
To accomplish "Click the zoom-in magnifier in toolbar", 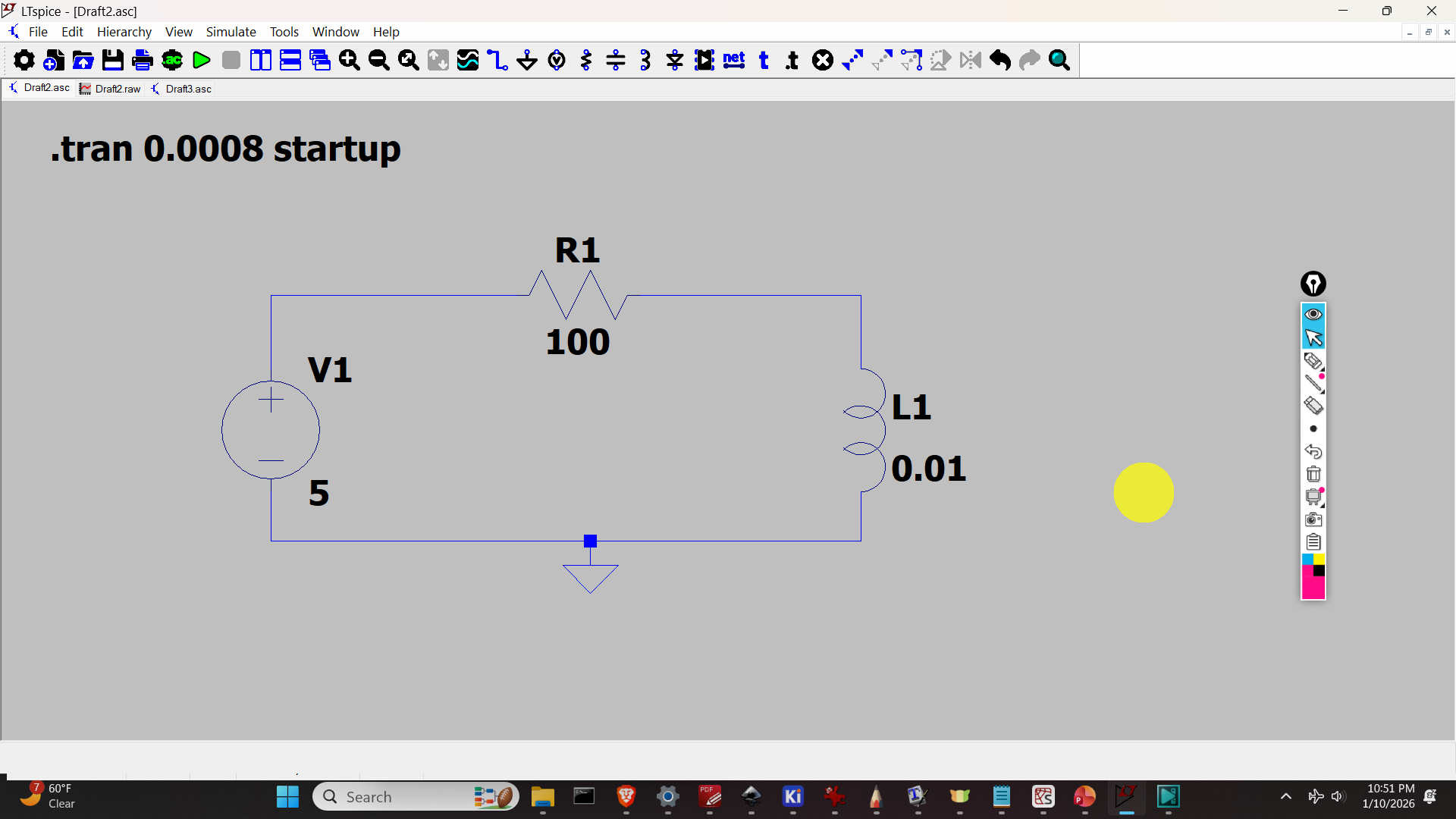I will [350, 60].
